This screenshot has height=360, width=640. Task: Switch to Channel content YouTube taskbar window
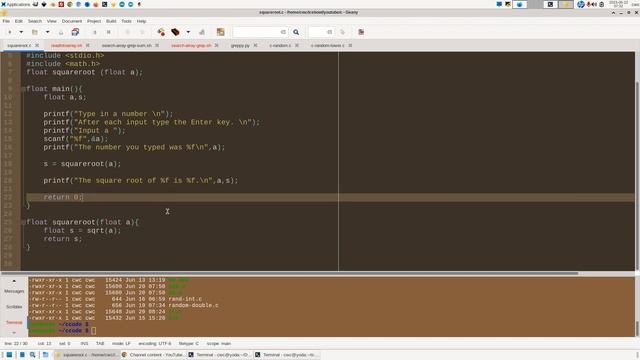(x=153, y=355)
